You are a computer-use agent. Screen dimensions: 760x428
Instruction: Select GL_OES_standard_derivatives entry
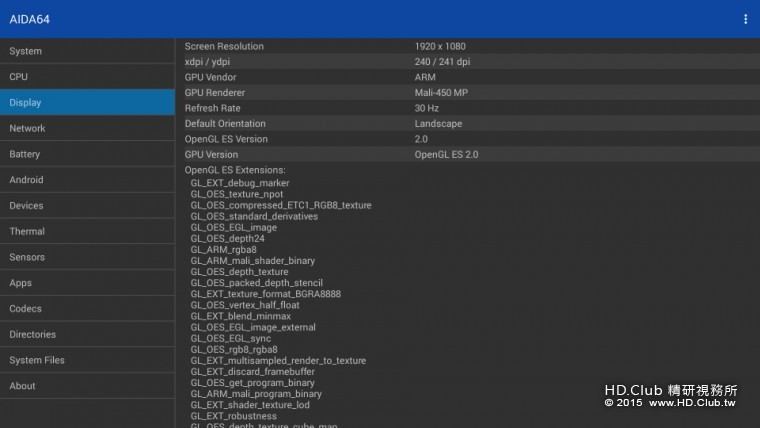click(x=254, y=216)
